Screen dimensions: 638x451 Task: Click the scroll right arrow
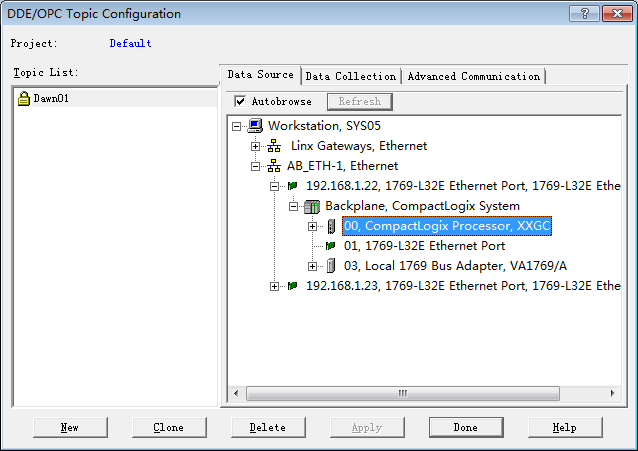tap(612, 393)
